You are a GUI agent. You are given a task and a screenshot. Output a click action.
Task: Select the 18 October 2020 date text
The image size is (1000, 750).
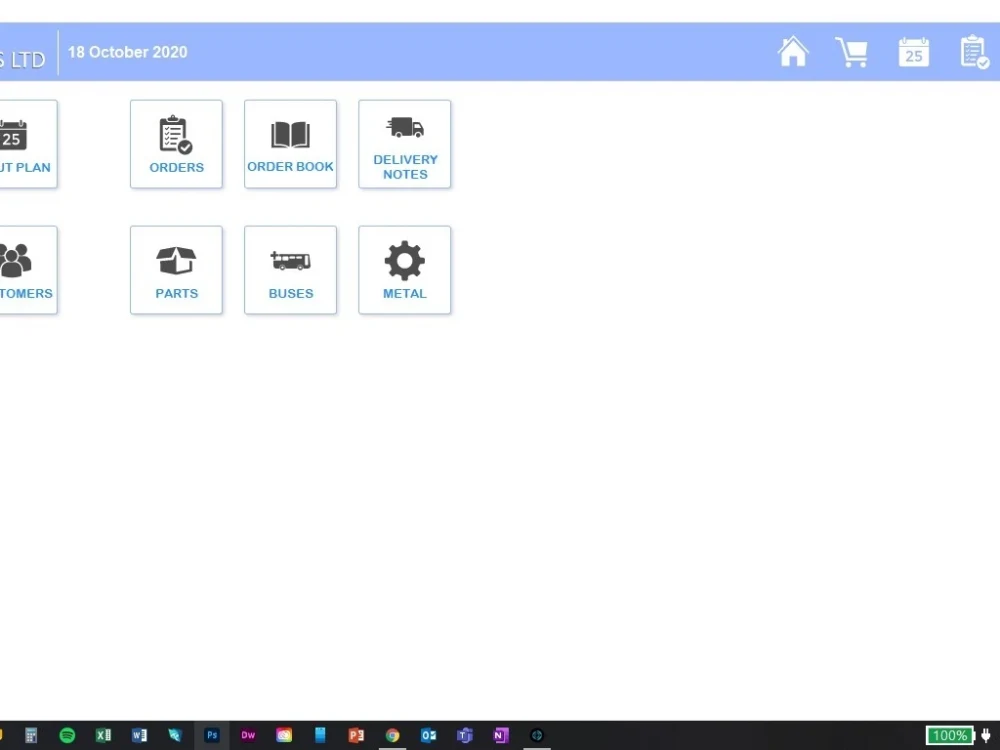click(127, 52)
